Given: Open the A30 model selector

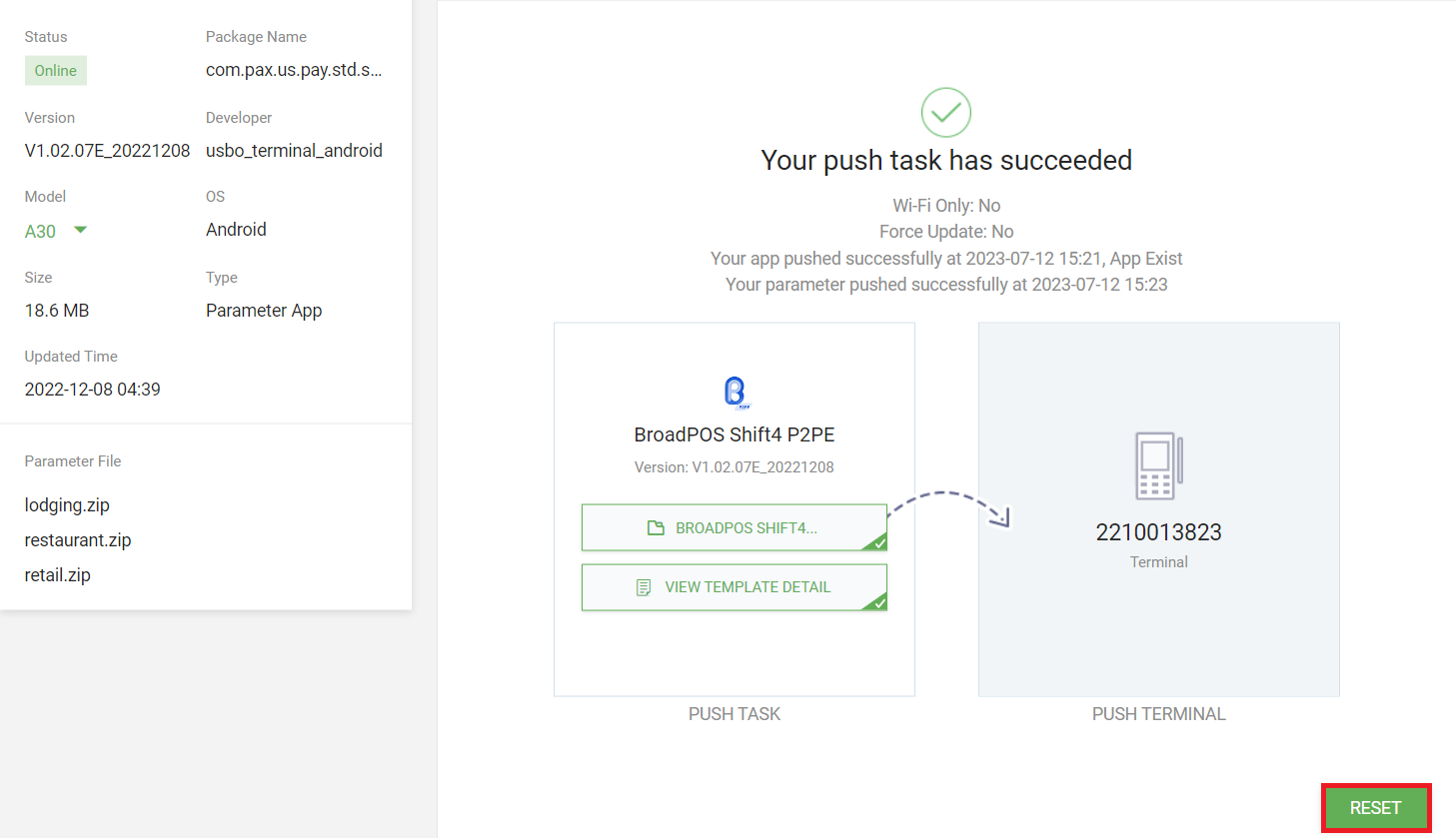Looking at the screenshot, I should pyautogui.click(x=40, y=232).
